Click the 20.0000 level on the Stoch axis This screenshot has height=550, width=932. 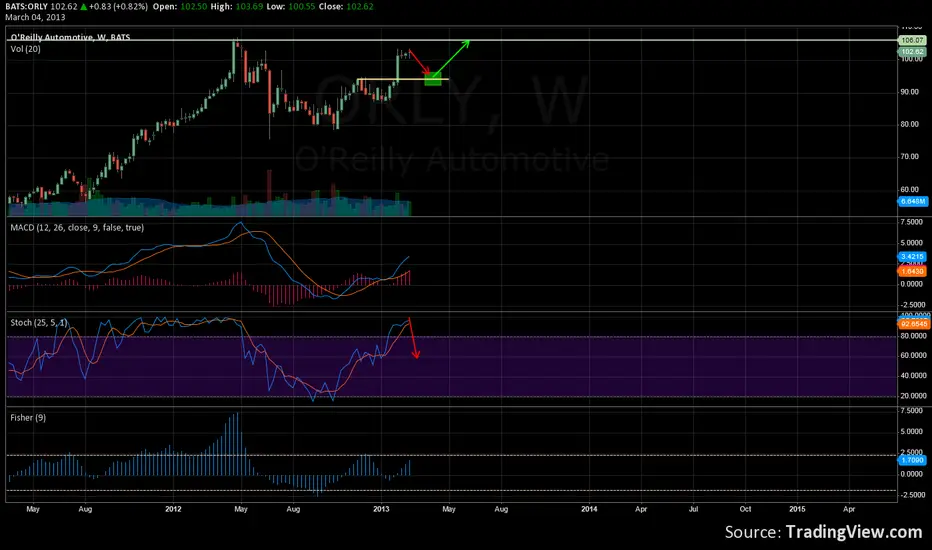(x=914, y=395)
